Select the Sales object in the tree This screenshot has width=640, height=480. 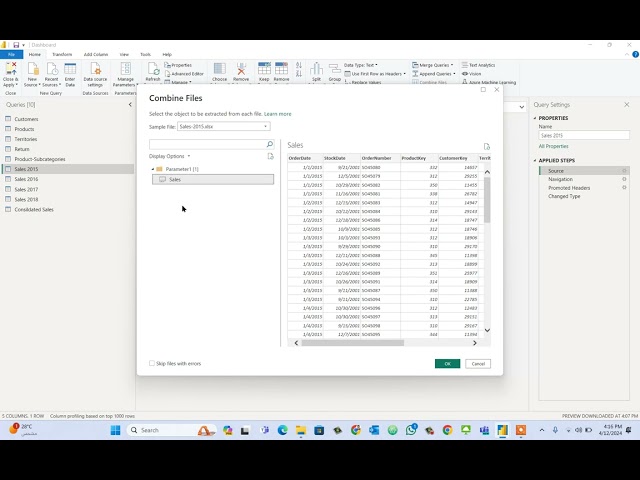213,179
